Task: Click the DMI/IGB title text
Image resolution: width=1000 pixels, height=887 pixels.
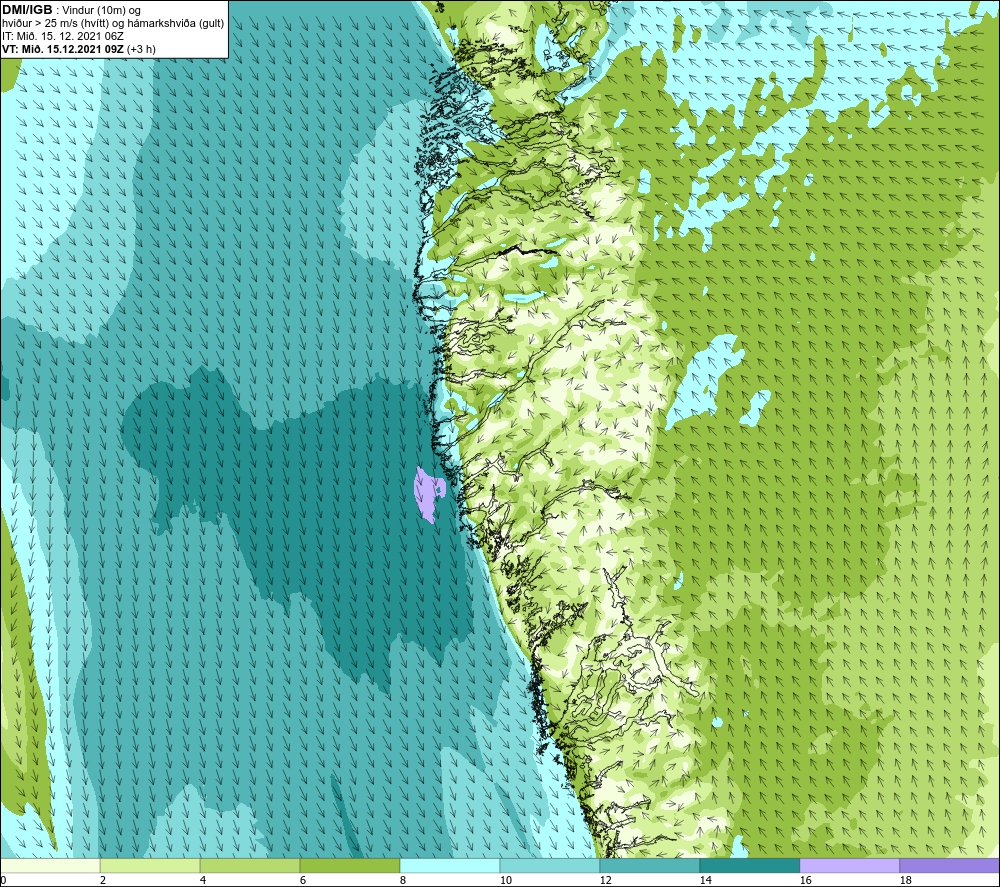Action: tap(27, 10)
